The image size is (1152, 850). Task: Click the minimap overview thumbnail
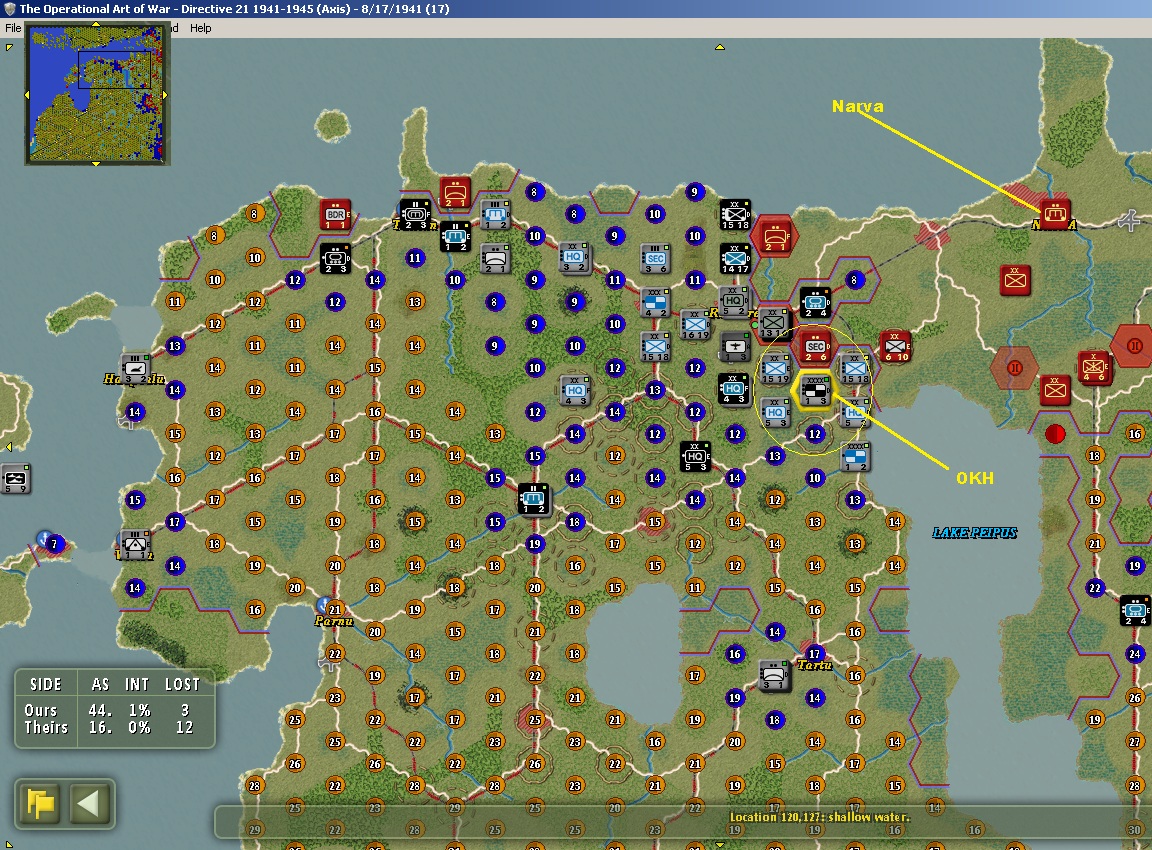point(96,93)
